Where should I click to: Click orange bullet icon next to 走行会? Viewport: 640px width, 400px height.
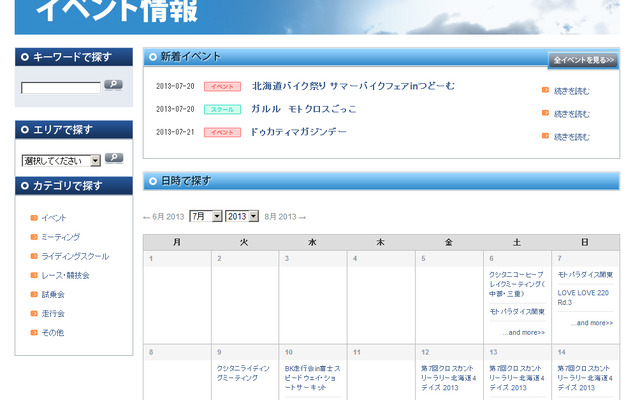[x=34, y=314]
